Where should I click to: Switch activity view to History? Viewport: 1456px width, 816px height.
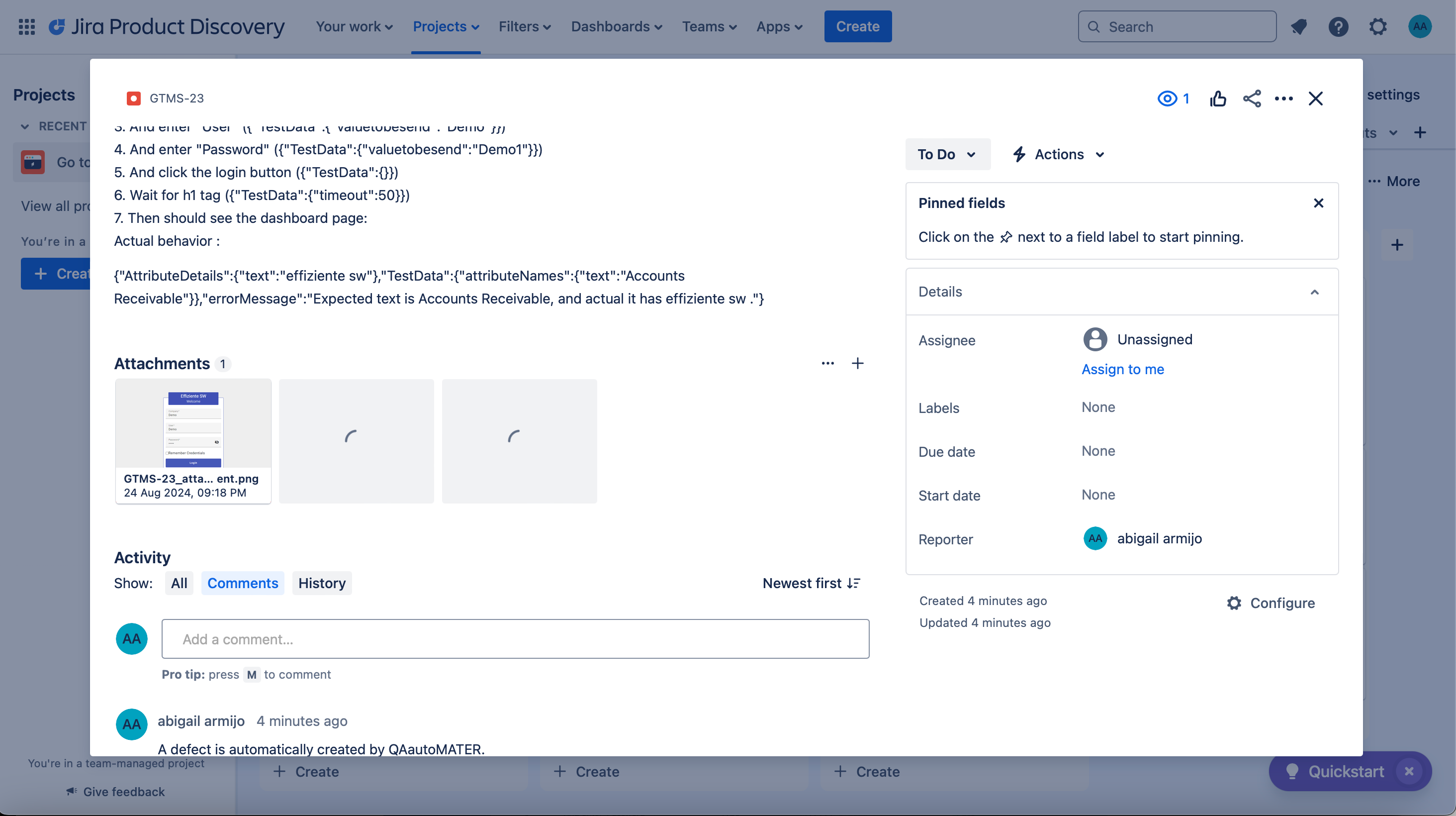coord(322,583)
